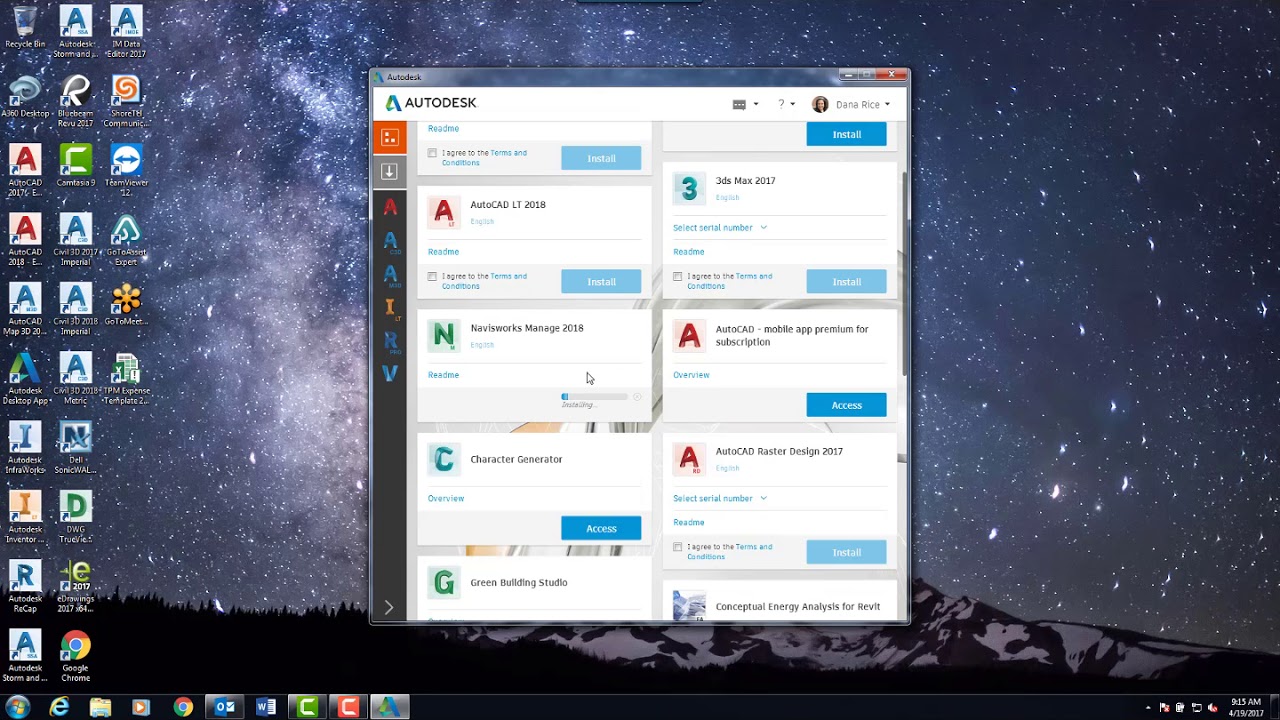1280x720 pixels.
Task: Click the Navisworks installing progress bar
Action: pyautogui.click(x=595, y=397)
